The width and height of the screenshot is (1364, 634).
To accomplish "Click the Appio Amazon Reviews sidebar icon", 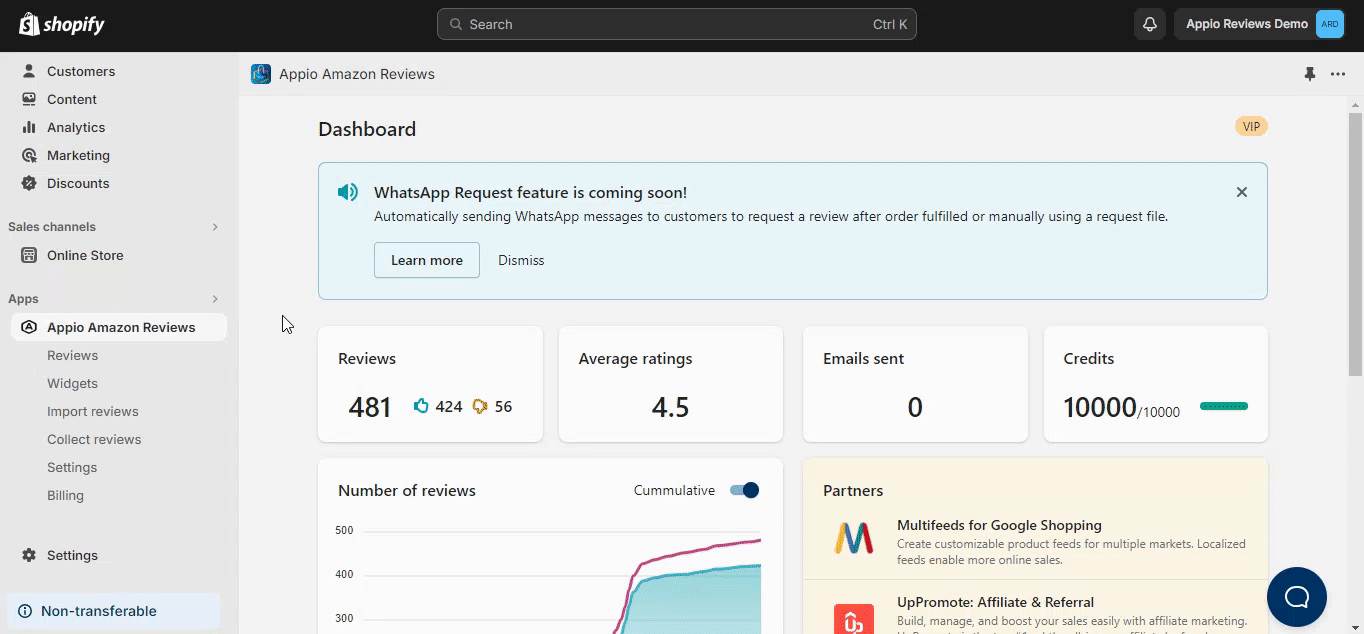I will [x=29, y=327].
